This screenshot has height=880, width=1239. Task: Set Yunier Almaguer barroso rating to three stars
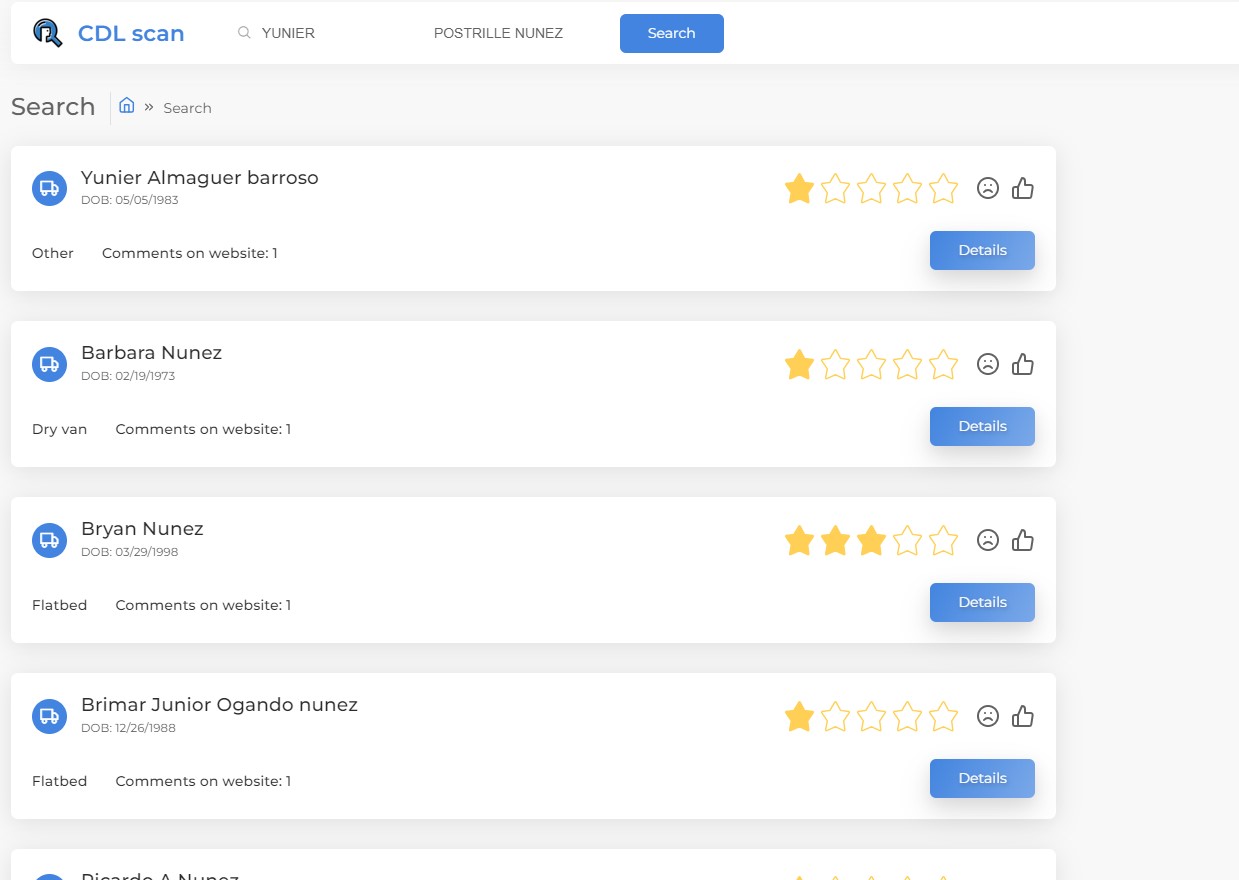[871, 188]
